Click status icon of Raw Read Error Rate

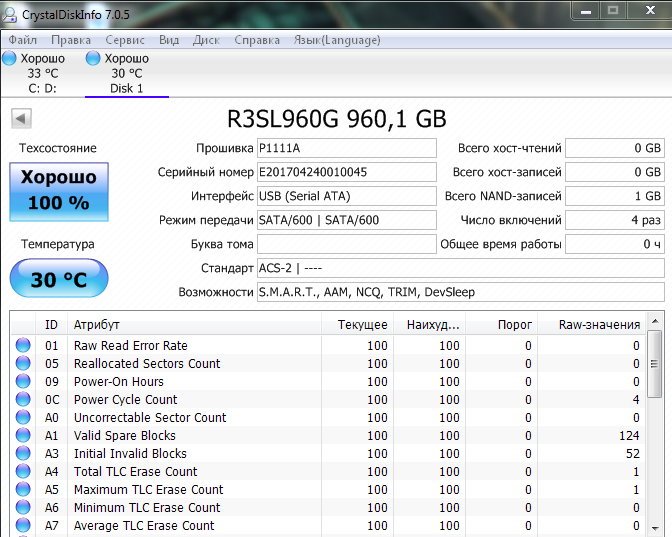point(23,345)
